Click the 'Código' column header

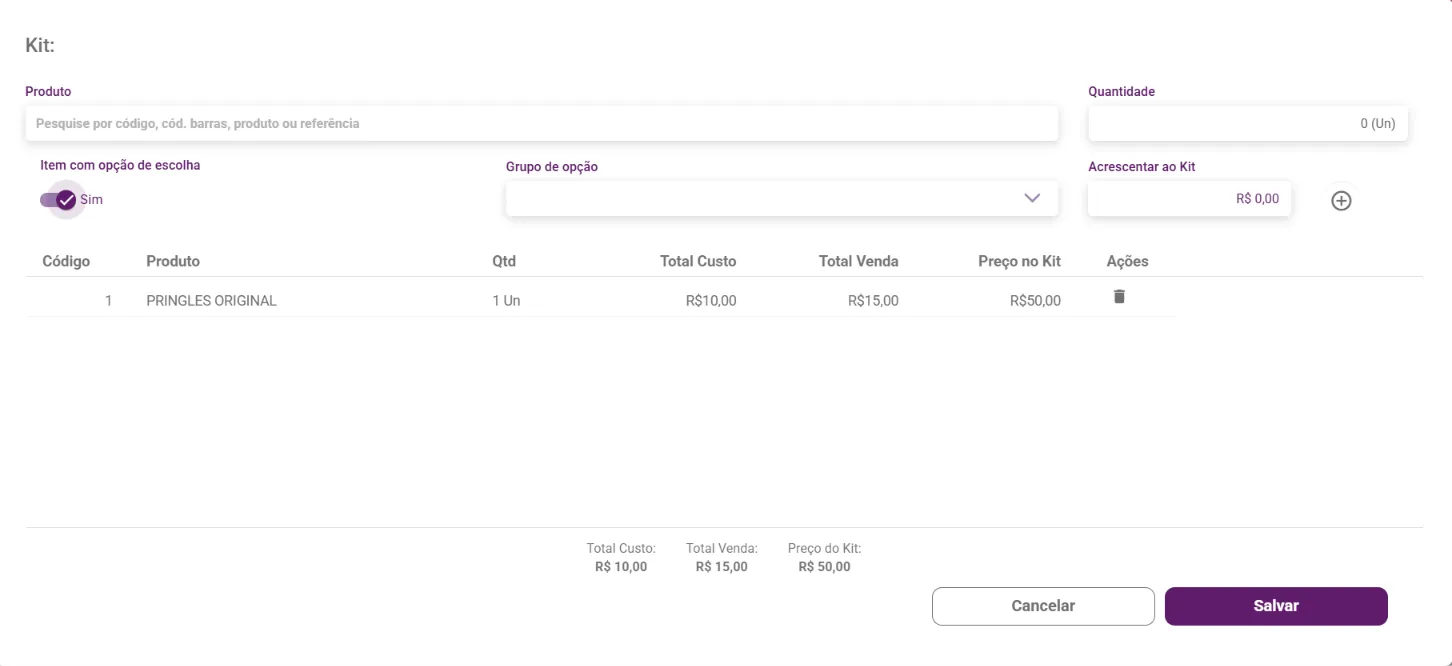pos(66,261)
